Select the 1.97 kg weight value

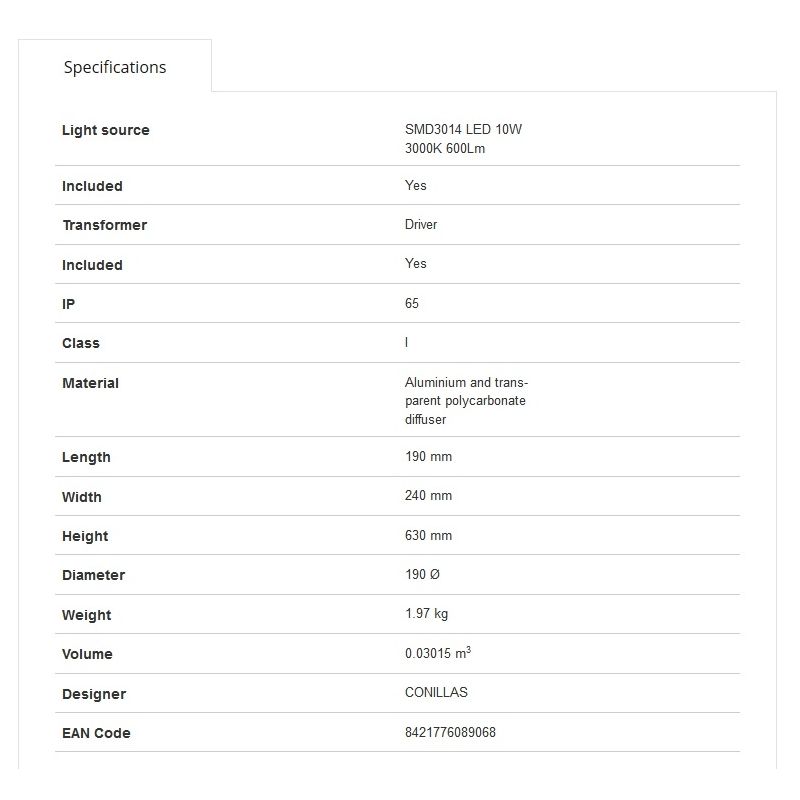[426, 614]
